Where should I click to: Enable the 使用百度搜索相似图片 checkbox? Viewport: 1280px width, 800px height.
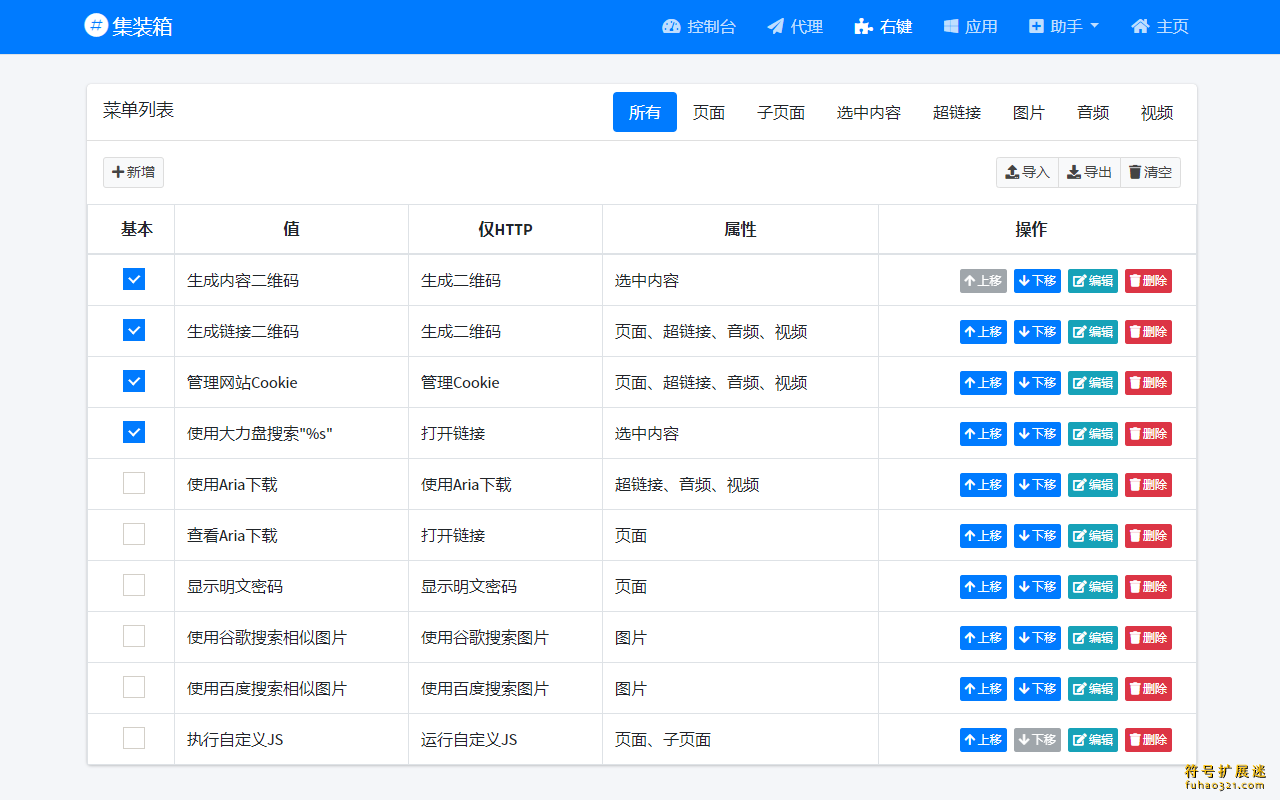point(134,687)
